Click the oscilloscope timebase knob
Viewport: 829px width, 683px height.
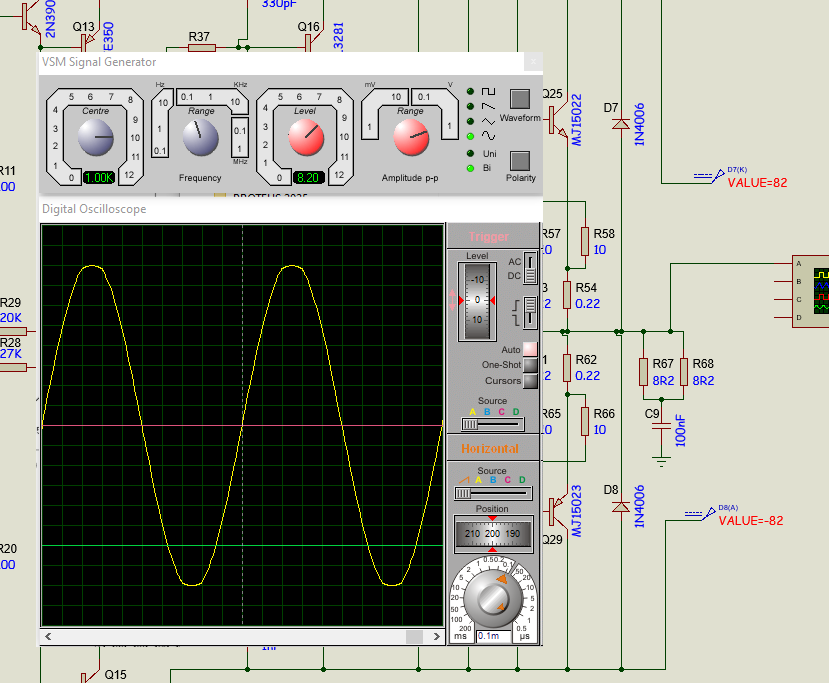[492, 599]
